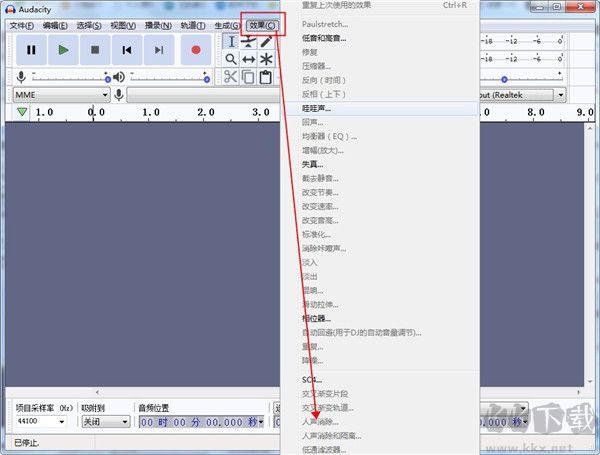Image resolution: width=600 pixels, height=455 pixels.
Task: Open the 生成(G) menu
Action: [x=227, y=26]
